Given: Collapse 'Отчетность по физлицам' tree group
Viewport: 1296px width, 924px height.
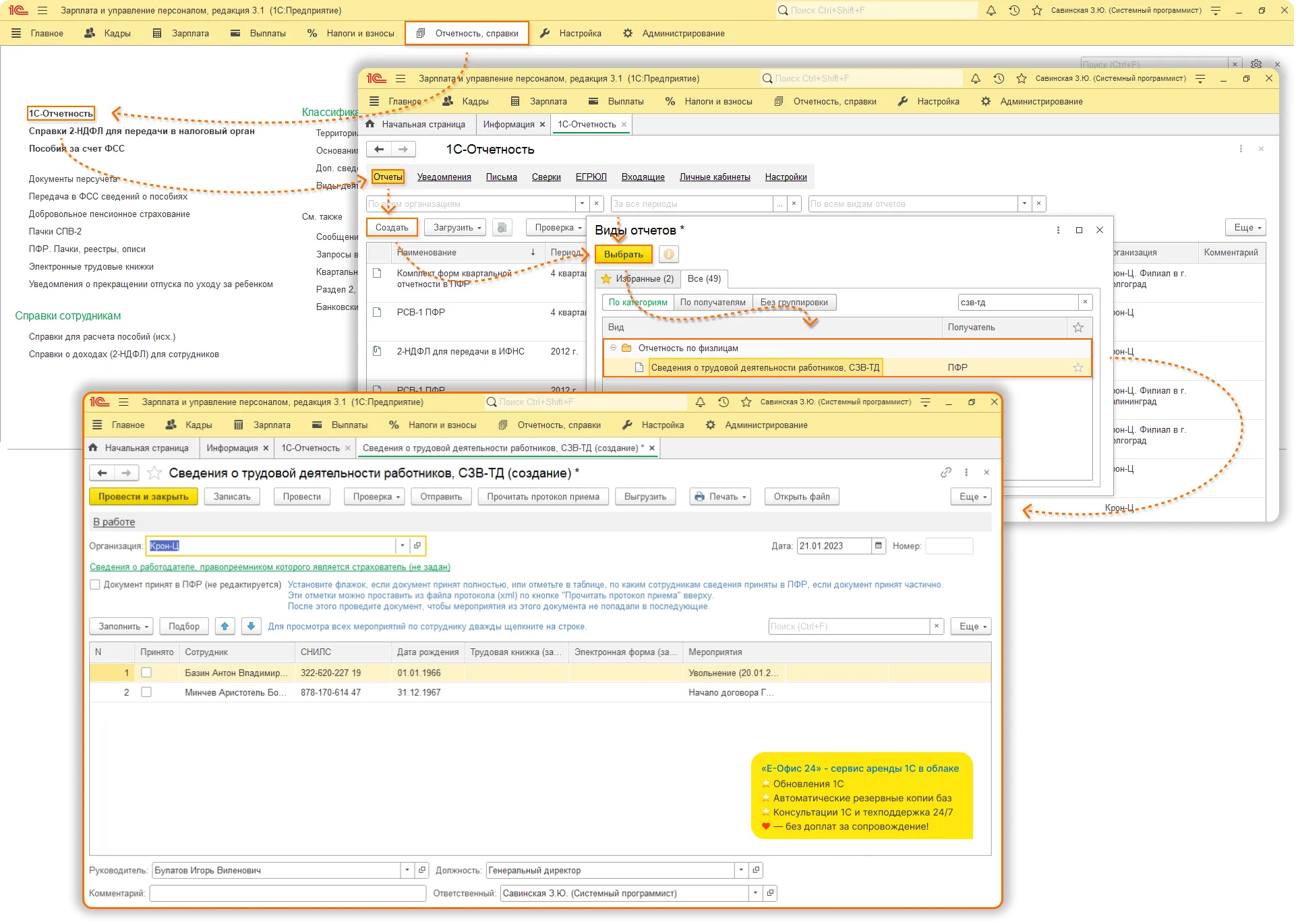Looking at the screenshot, I should (x=613, y=348).
